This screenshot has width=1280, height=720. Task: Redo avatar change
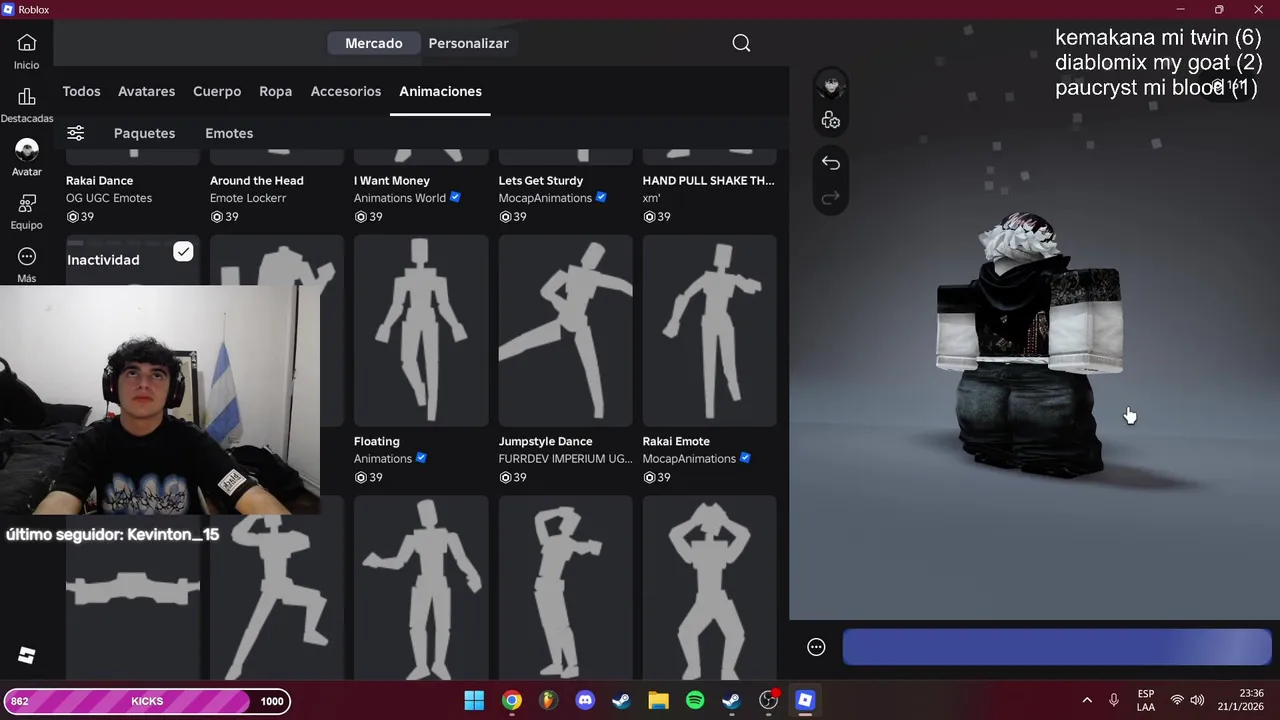831,198
